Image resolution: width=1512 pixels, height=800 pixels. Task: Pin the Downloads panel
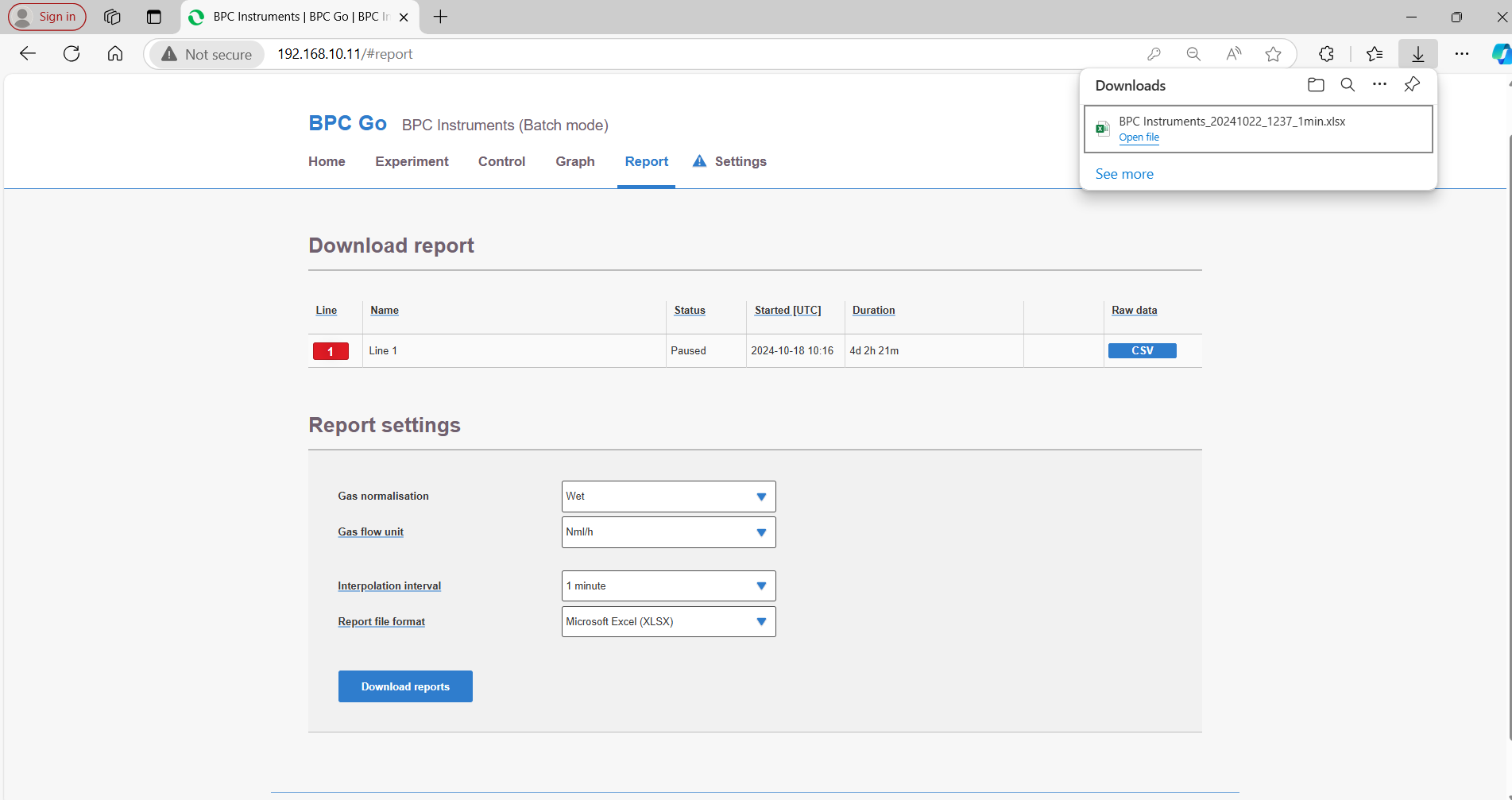1412,84
